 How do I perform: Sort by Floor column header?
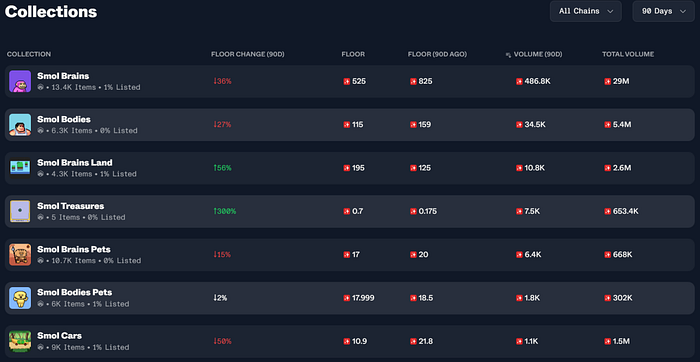[353, 54]
